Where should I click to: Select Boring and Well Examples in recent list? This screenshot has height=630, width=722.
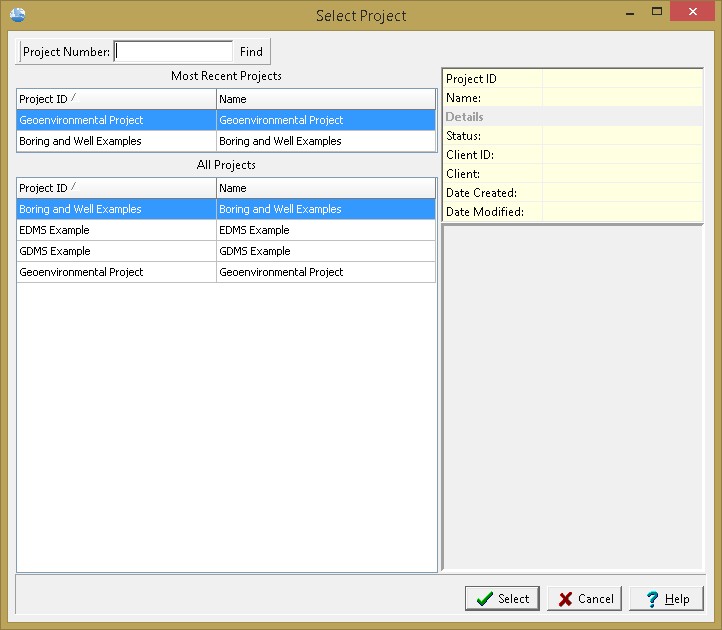[116, 141]
